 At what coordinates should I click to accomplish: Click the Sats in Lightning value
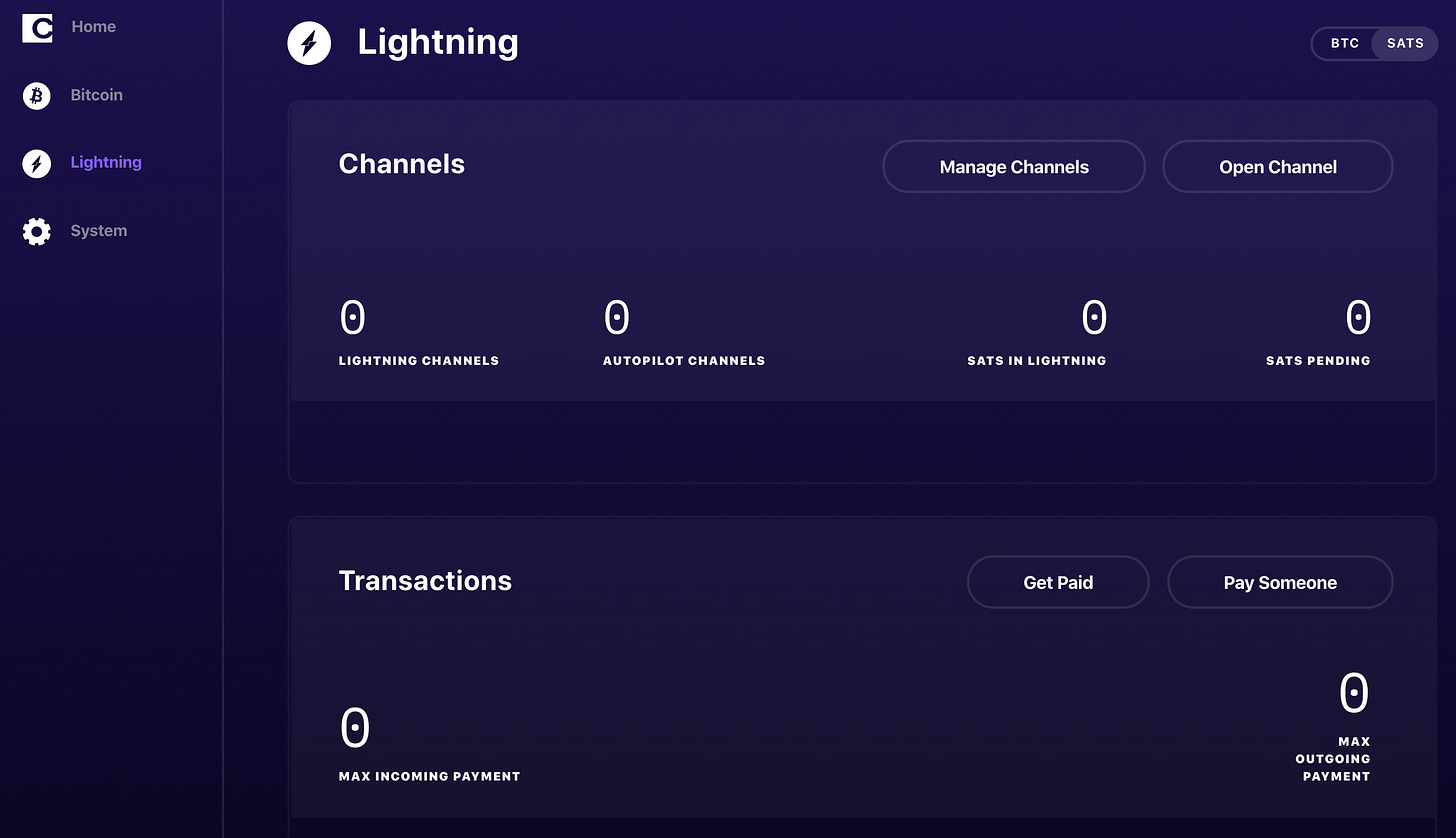[x=1094, y=318]
